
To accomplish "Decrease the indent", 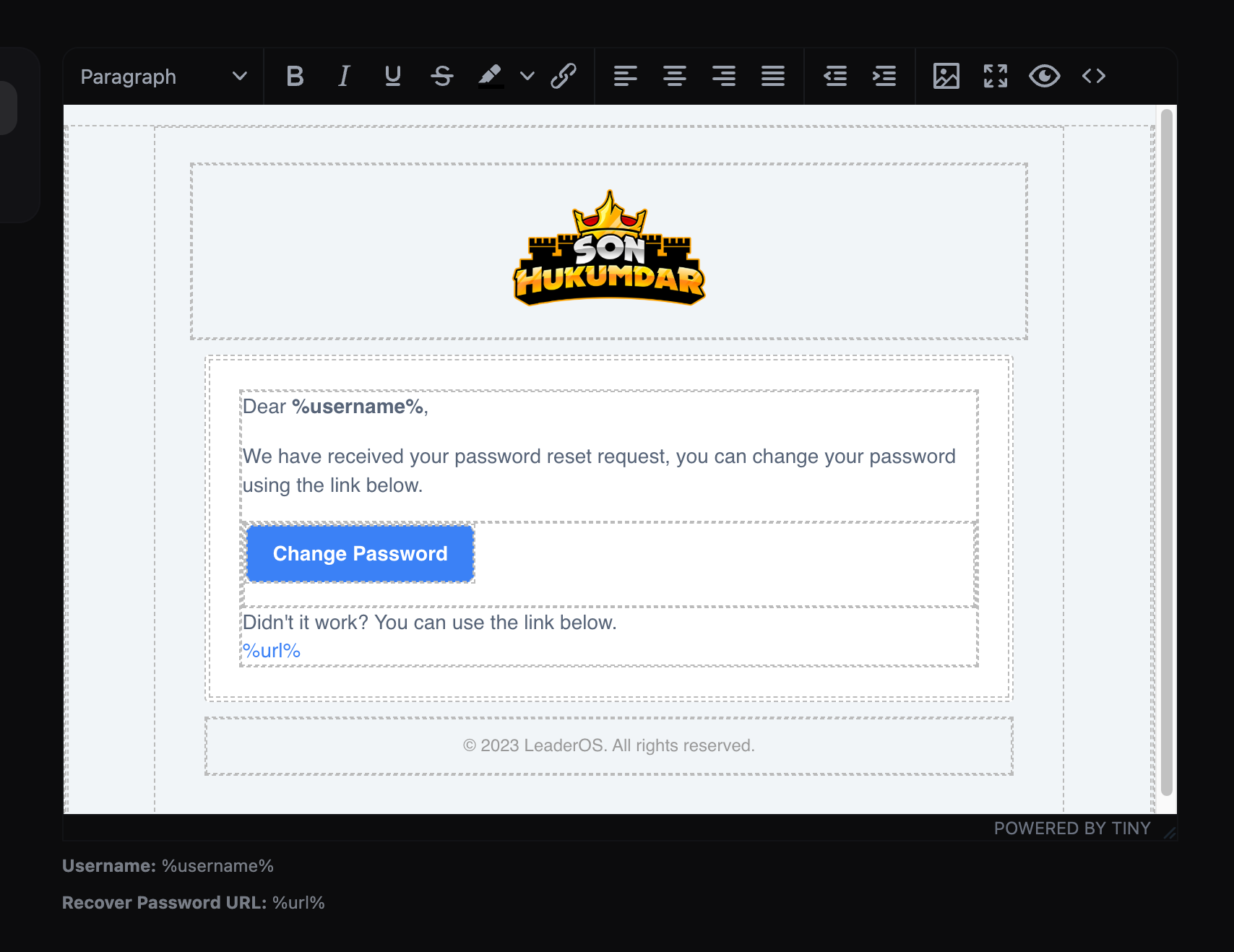I will click(835, 76).
